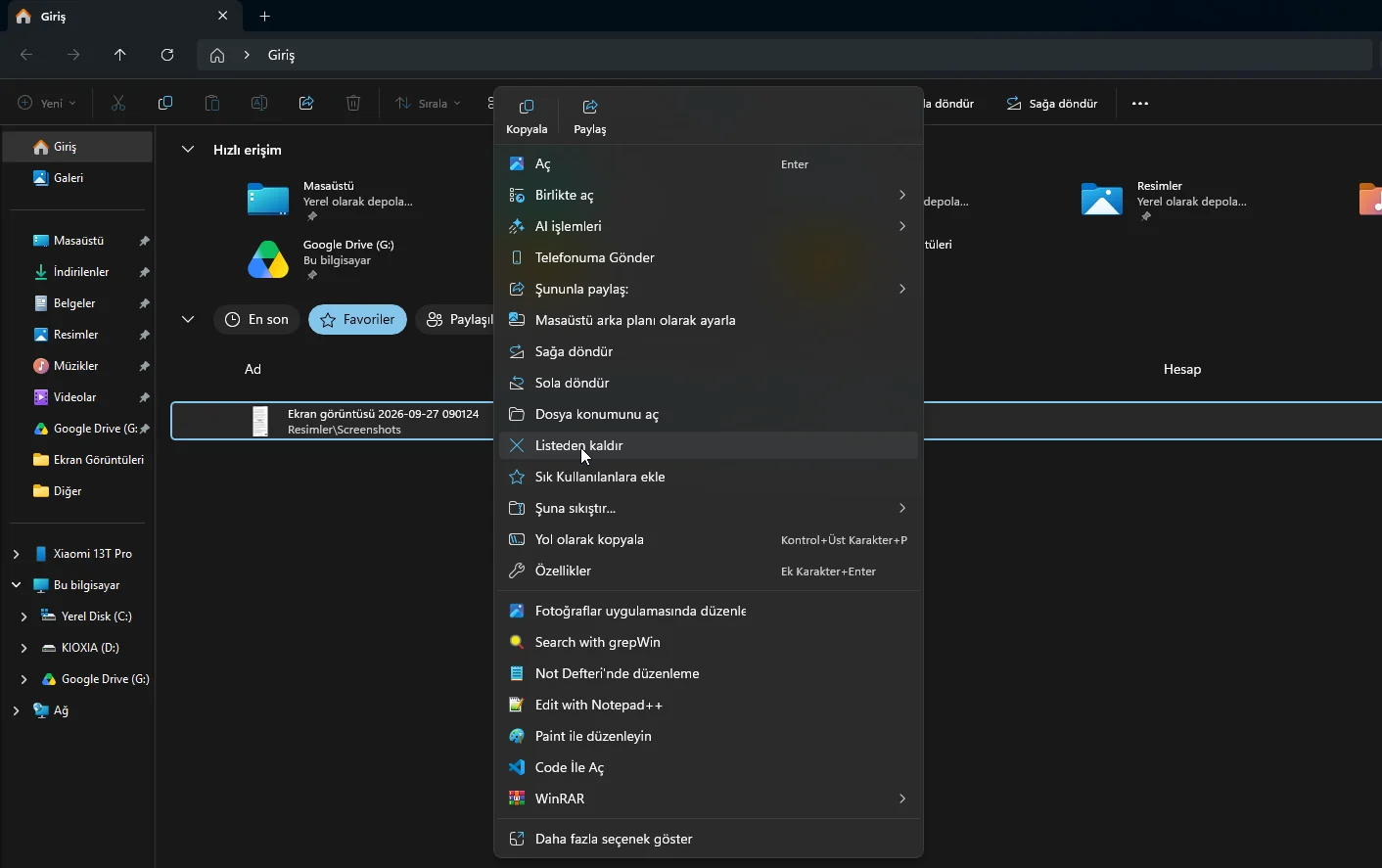Open the three-dots more options menu
Screen dimensions: 1382x868
pos(1140,103)
